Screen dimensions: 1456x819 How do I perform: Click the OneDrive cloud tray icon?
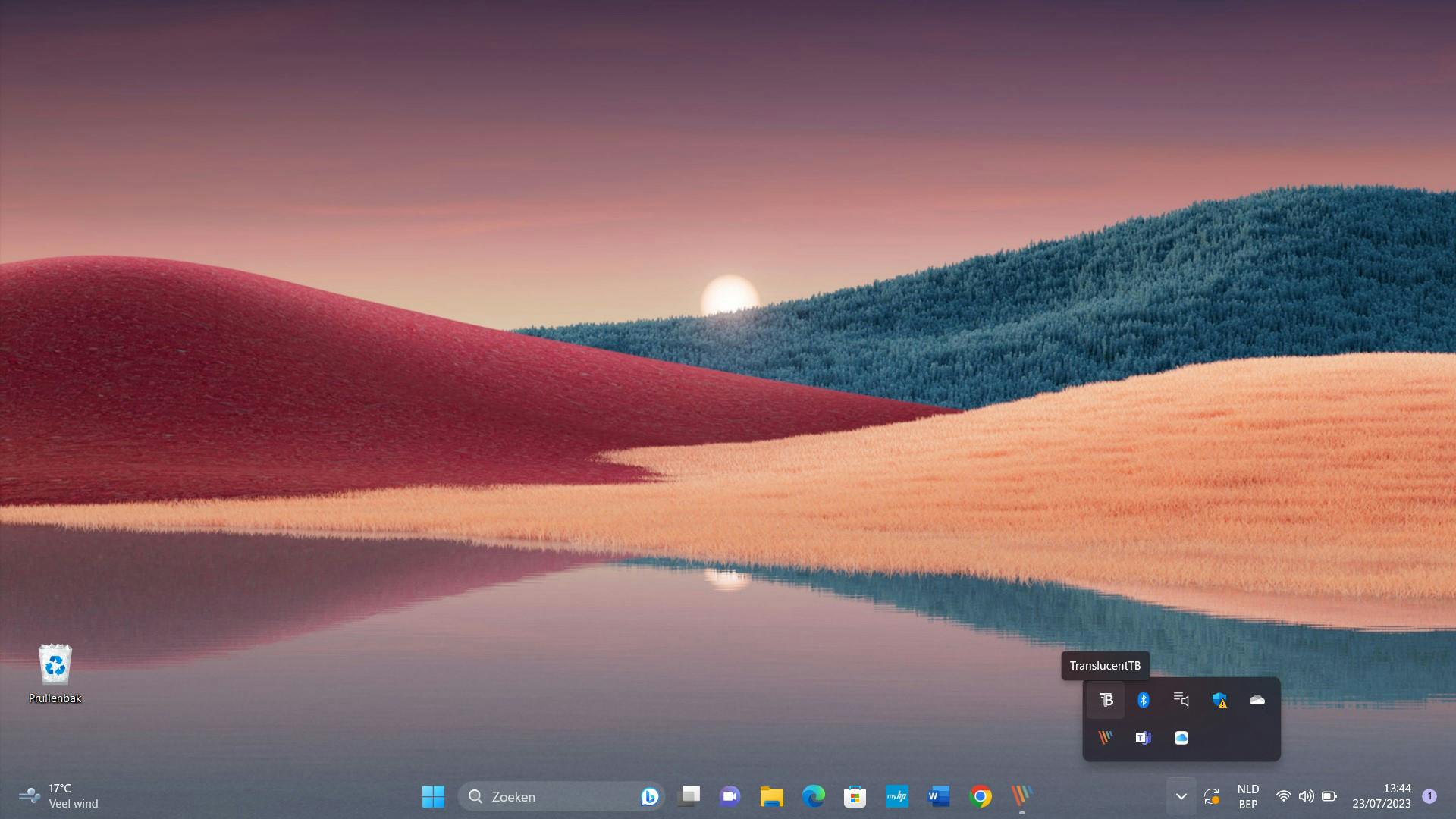point(1257,700)
